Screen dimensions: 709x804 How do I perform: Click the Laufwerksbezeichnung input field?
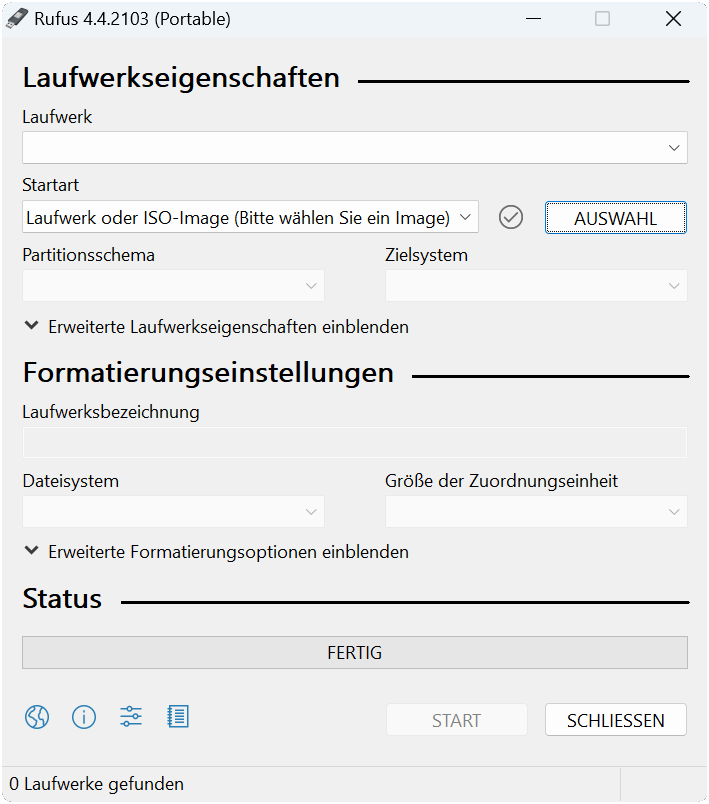click(355, 443)
